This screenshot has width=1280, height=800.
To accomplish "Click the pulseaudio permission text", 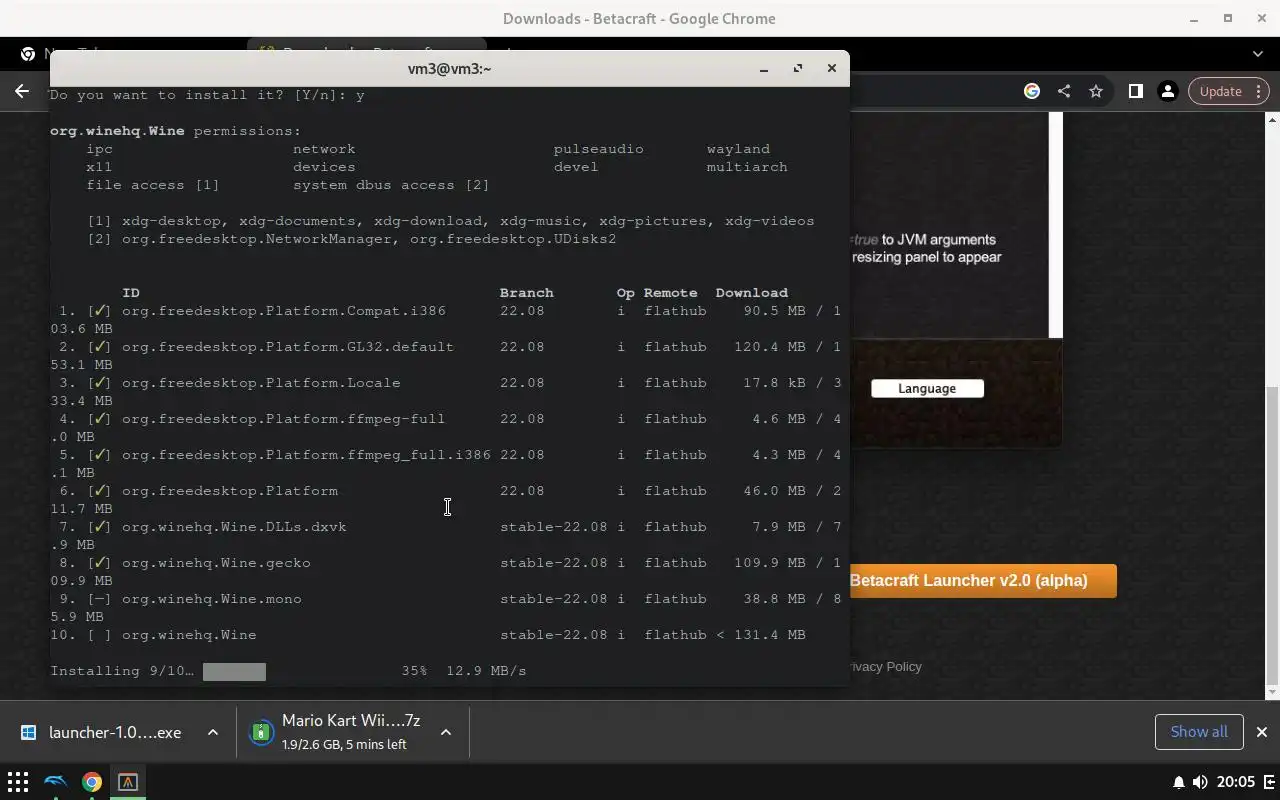I will [x=599, y=149].
